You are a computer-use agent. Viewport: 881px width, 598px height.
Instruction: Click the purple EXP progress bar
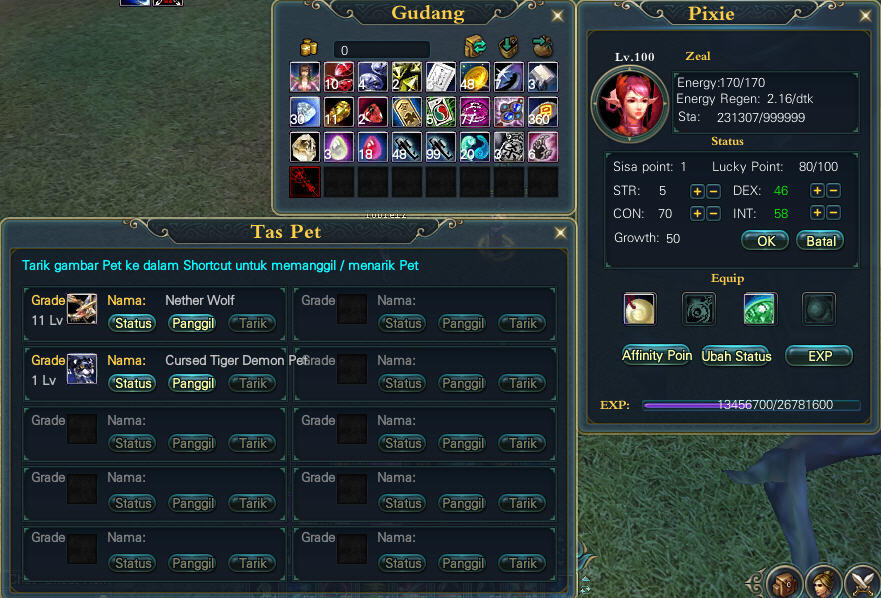click(751, 405)
